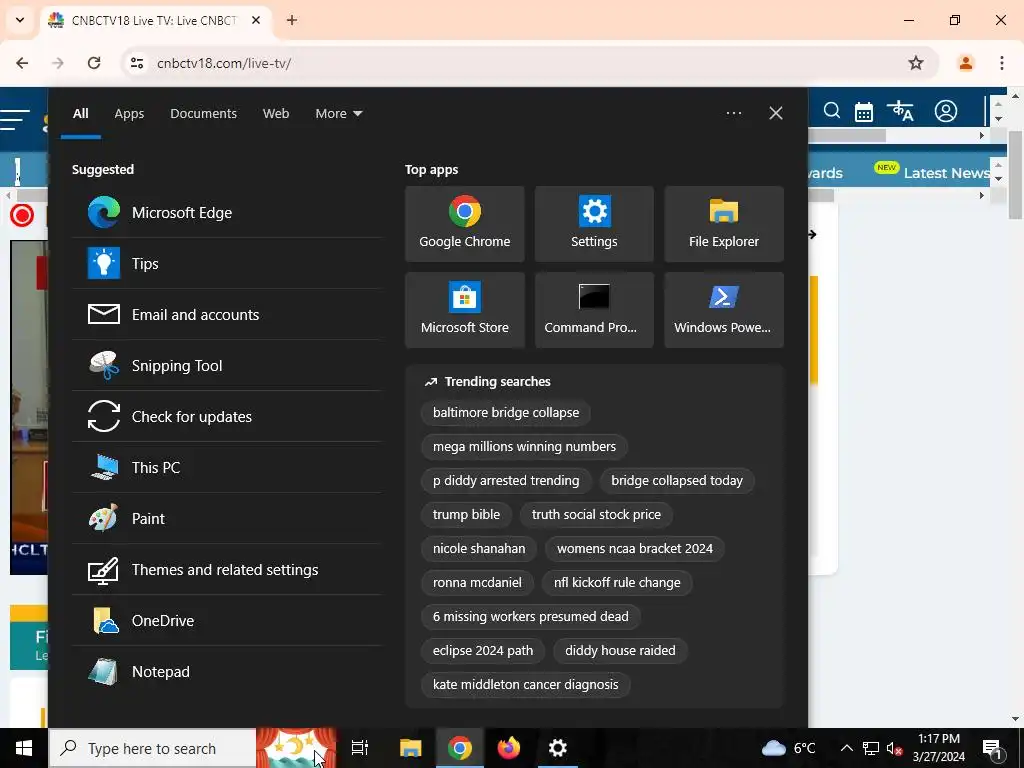Search trending 'nfl kickoff rule change'

(617, 583)
